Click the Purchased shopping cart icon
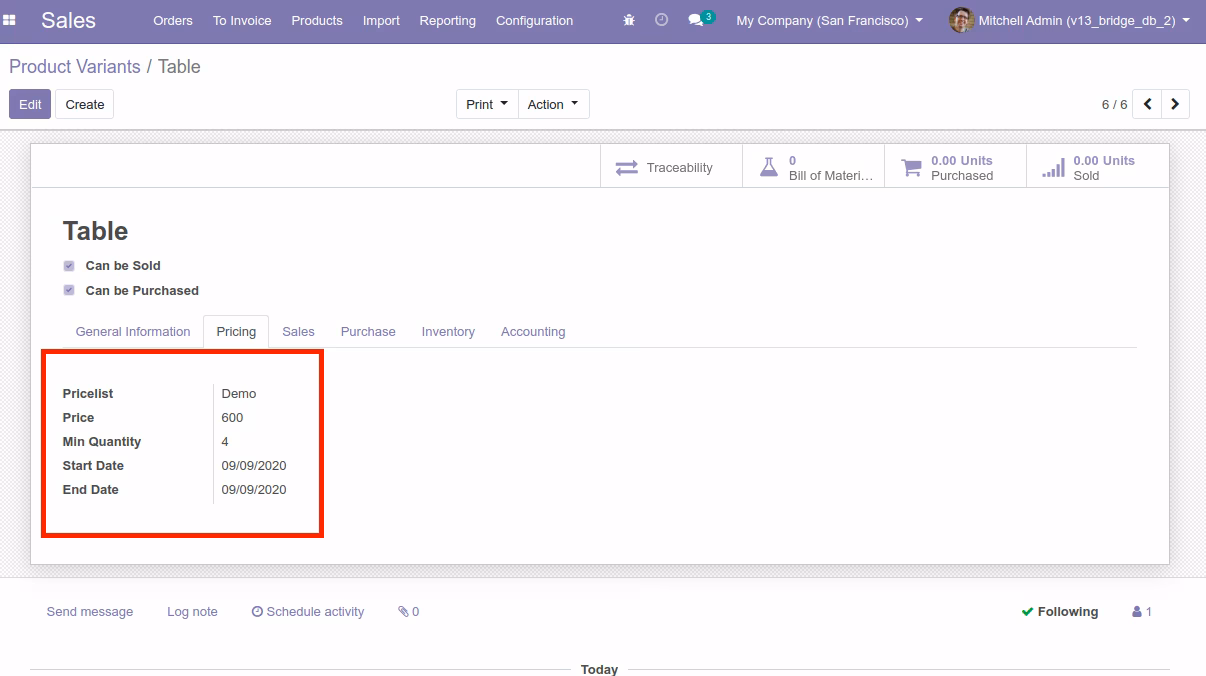This screenshot has width=1206, height=676. [x=911, y=168]
